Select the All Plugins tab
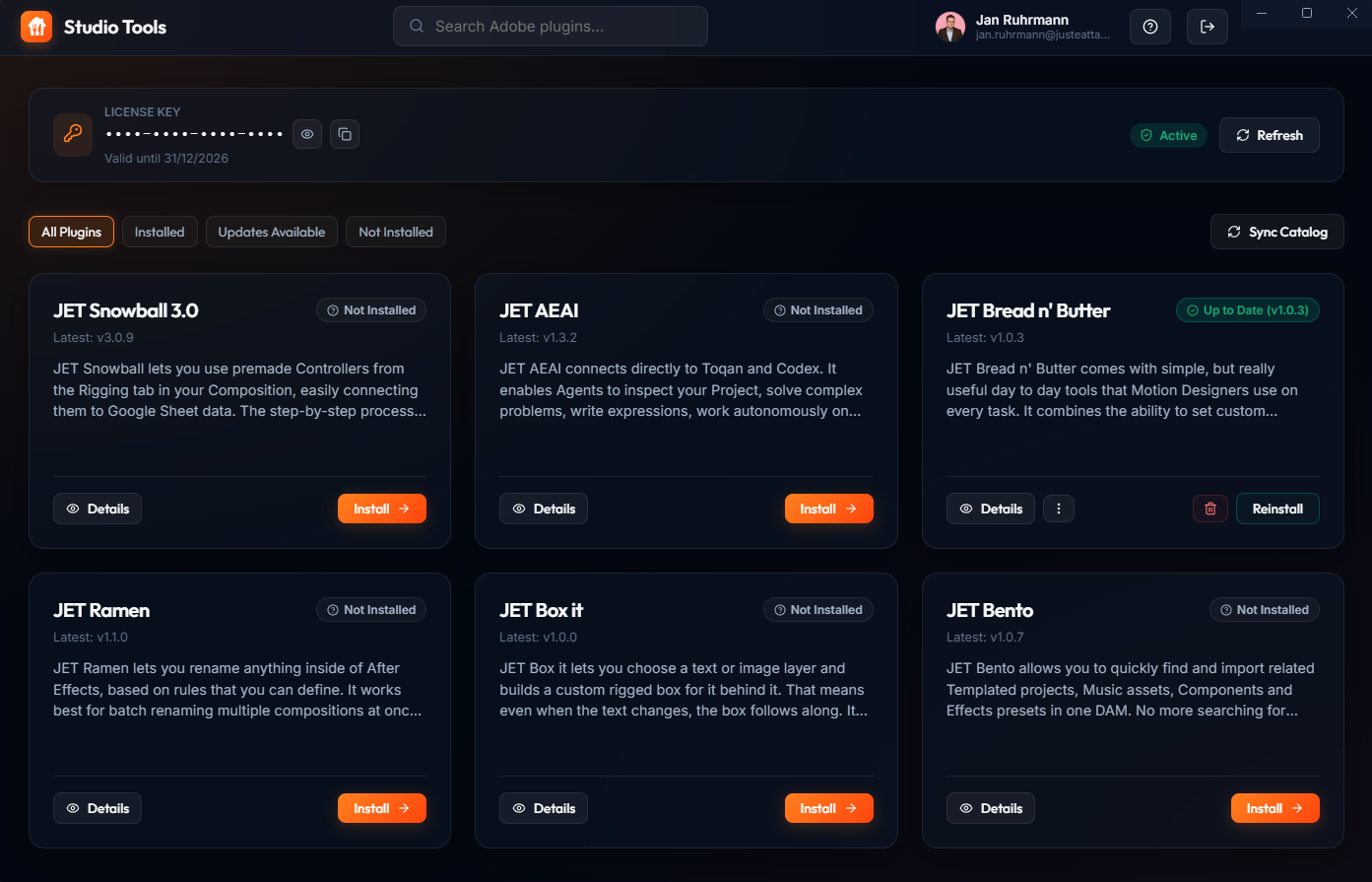This screenshot has height=882, width=1372. click(71, 232)
